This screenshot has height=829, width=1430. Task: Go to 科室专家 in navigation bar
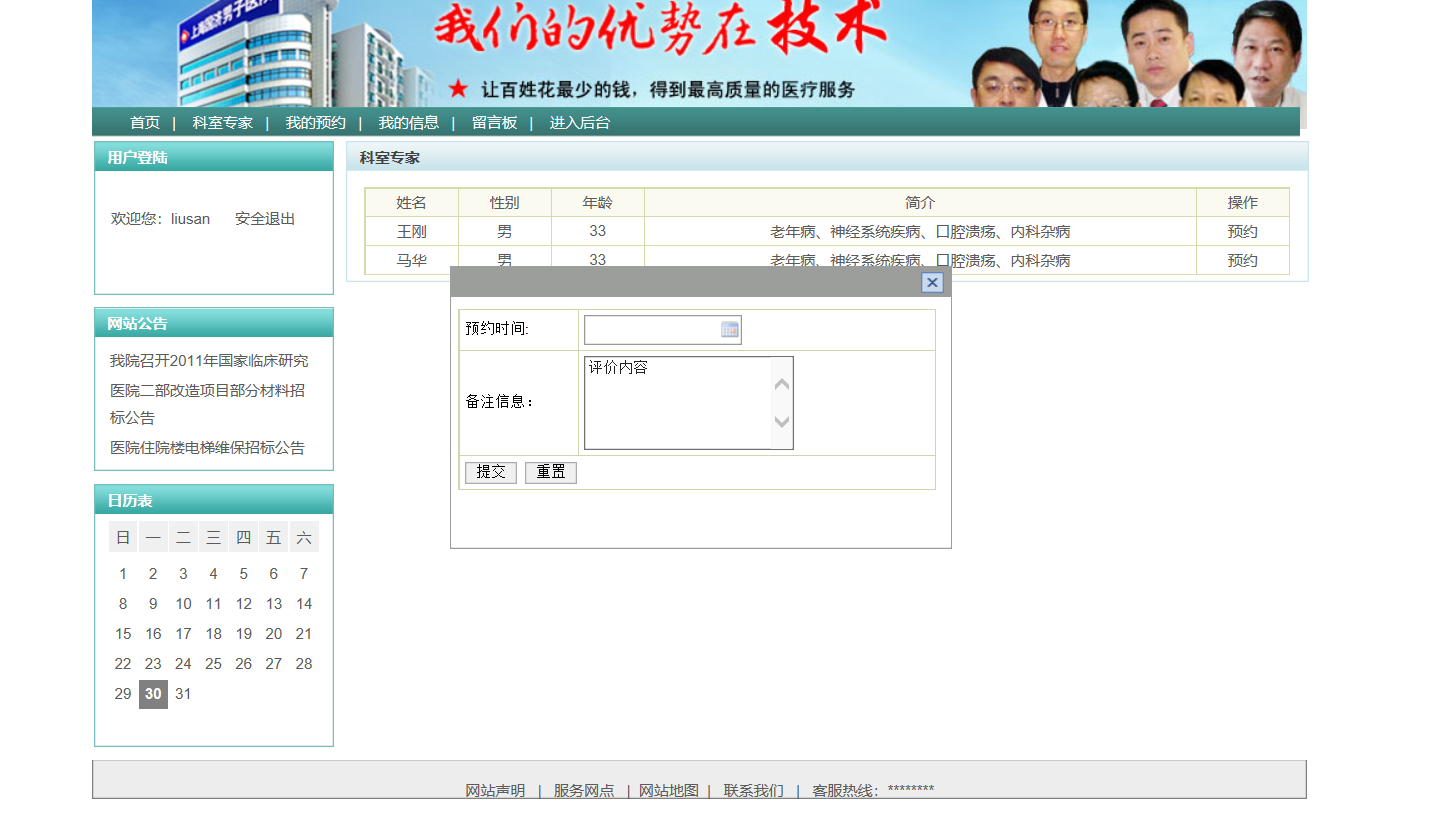(x=223, y=123)
